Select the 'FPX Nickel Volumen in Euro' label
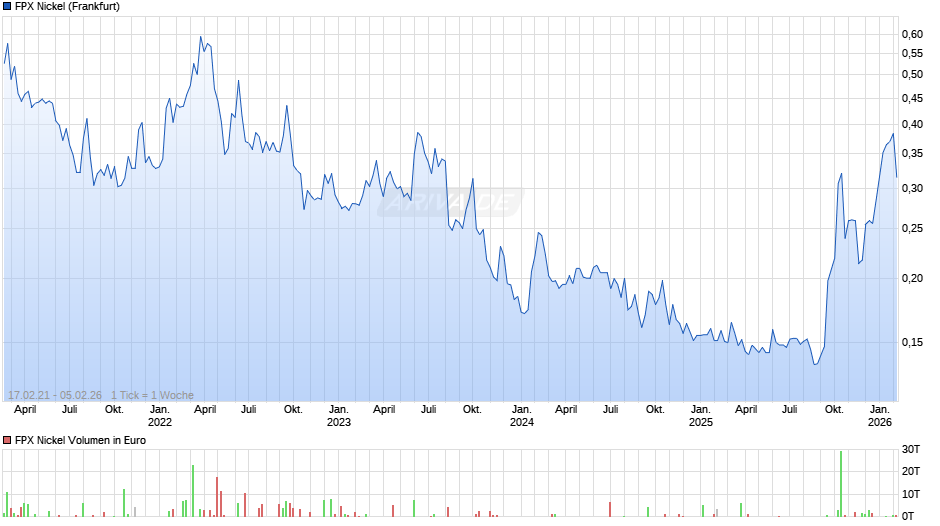Image resolution: width=940 pixels, height=526 pixels. click(x=80, y=440)
